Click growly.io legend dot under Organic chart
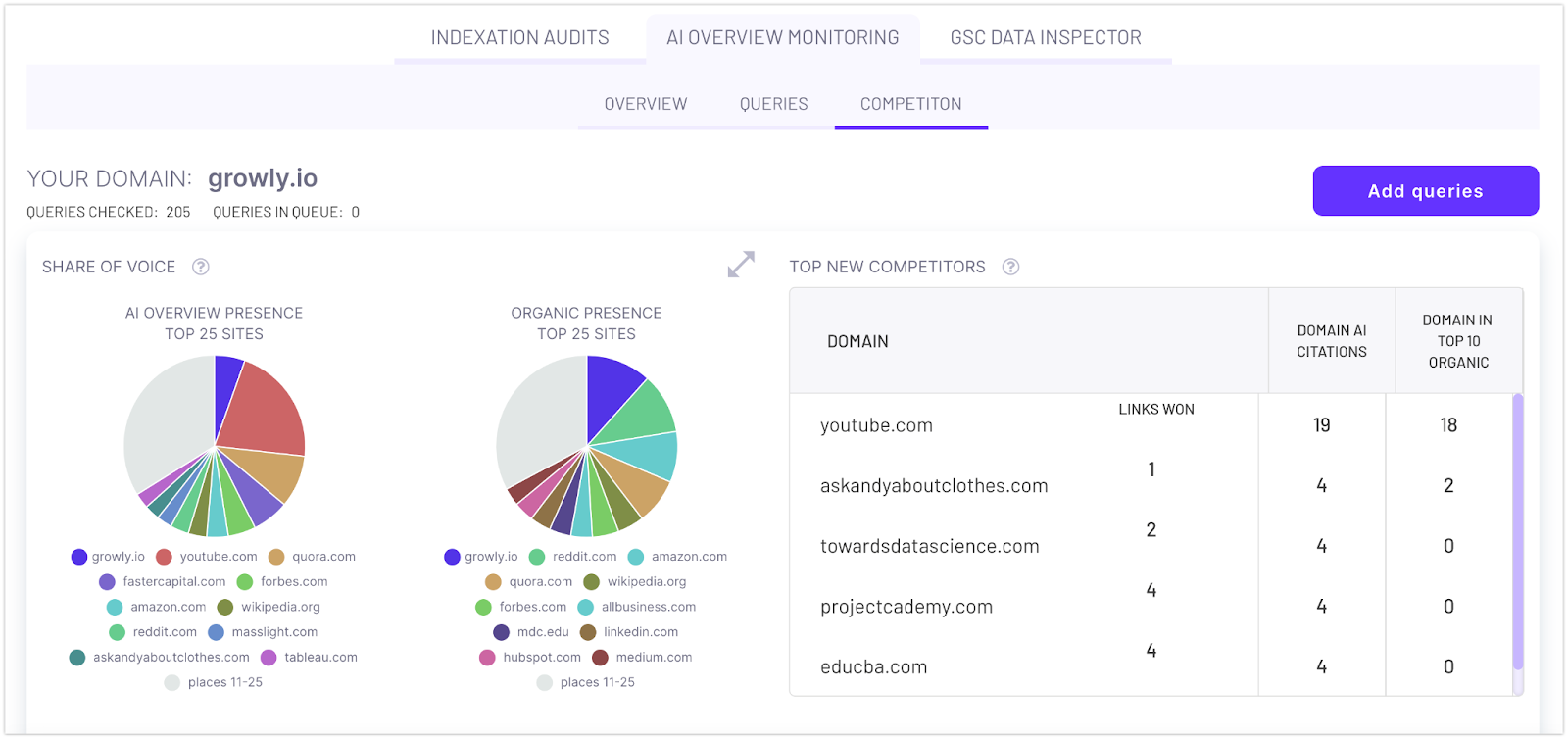This screenshot has width=1568, height=739. pos(452,557)
